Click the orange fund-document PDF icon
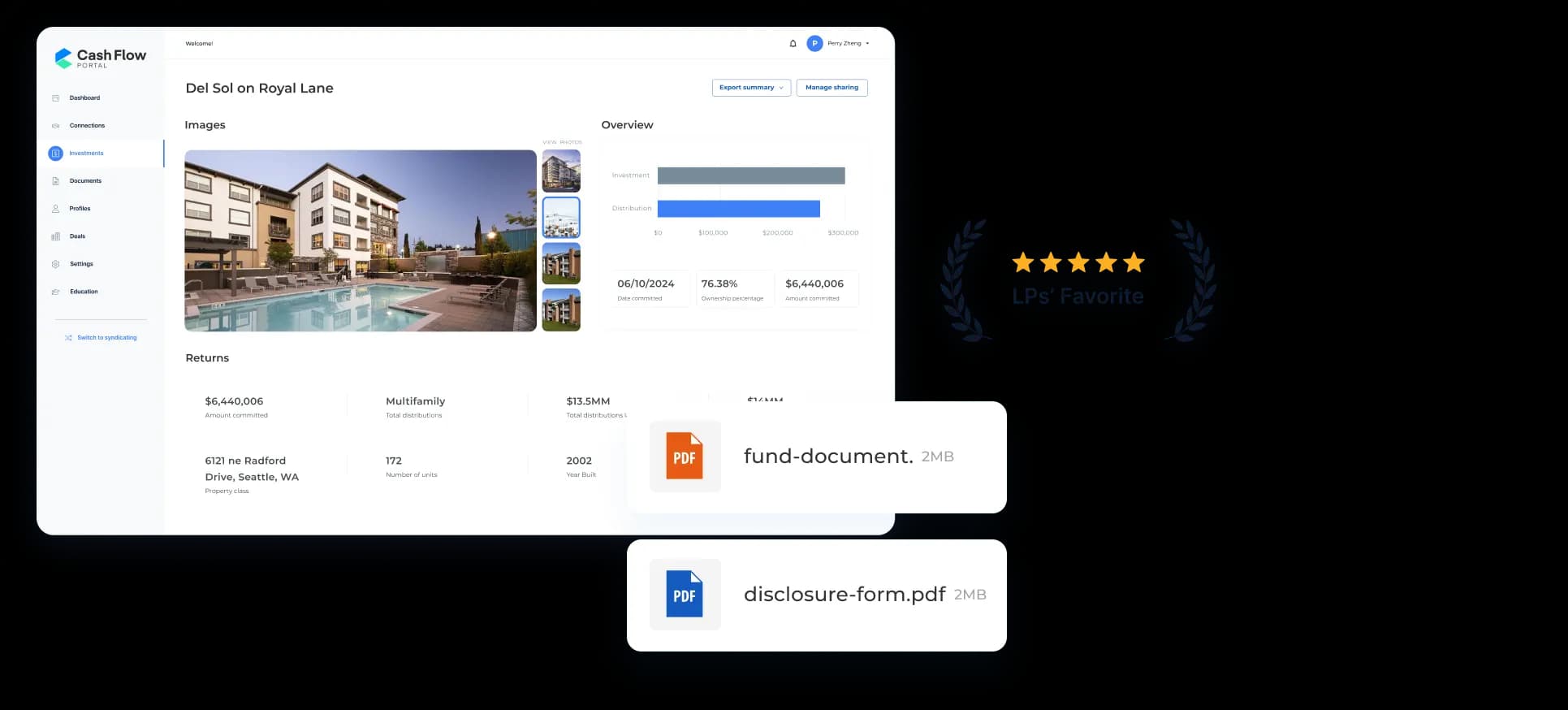This screenshot has height=710, width=1568. point(685,456)
